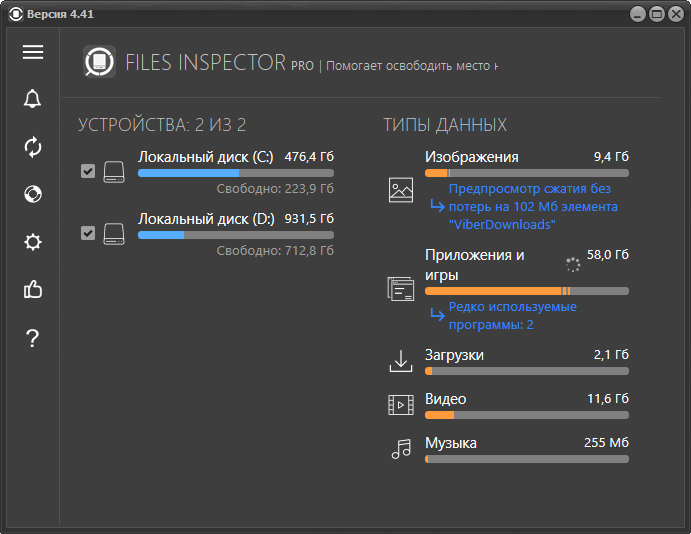691x534 pixels.
Task: Select Локальный диск (C:) label
Action: click(x=206, y=157)
